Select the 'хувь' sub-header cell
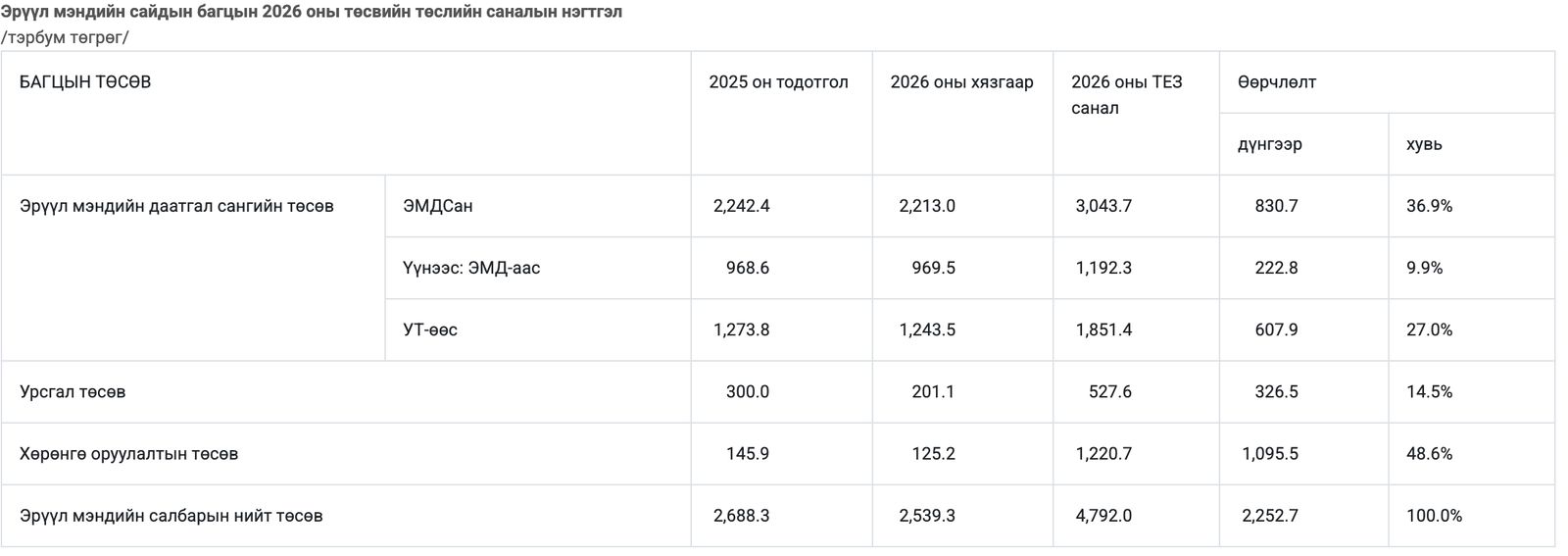The height and width of the screenshot is (556, 1568). tap(1424, 144)
